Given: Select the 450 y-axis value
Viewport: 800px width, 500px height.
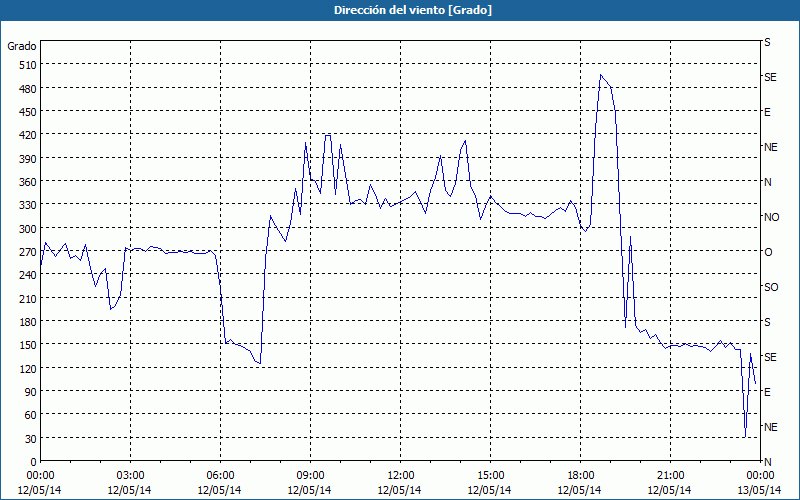Looking at the screenshot, I should [x=29, y=112].
